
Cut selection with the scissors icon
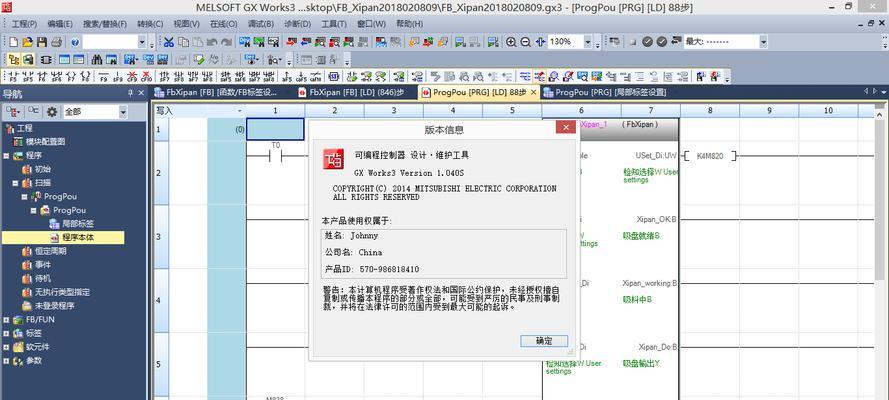click(169, 42)
